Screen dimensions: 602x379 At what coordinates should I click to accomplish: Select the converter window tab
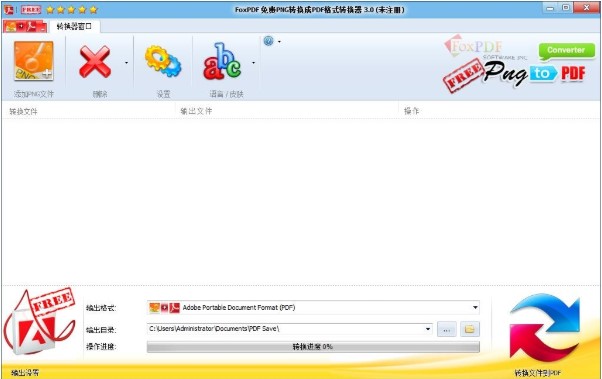pos(74,26)
